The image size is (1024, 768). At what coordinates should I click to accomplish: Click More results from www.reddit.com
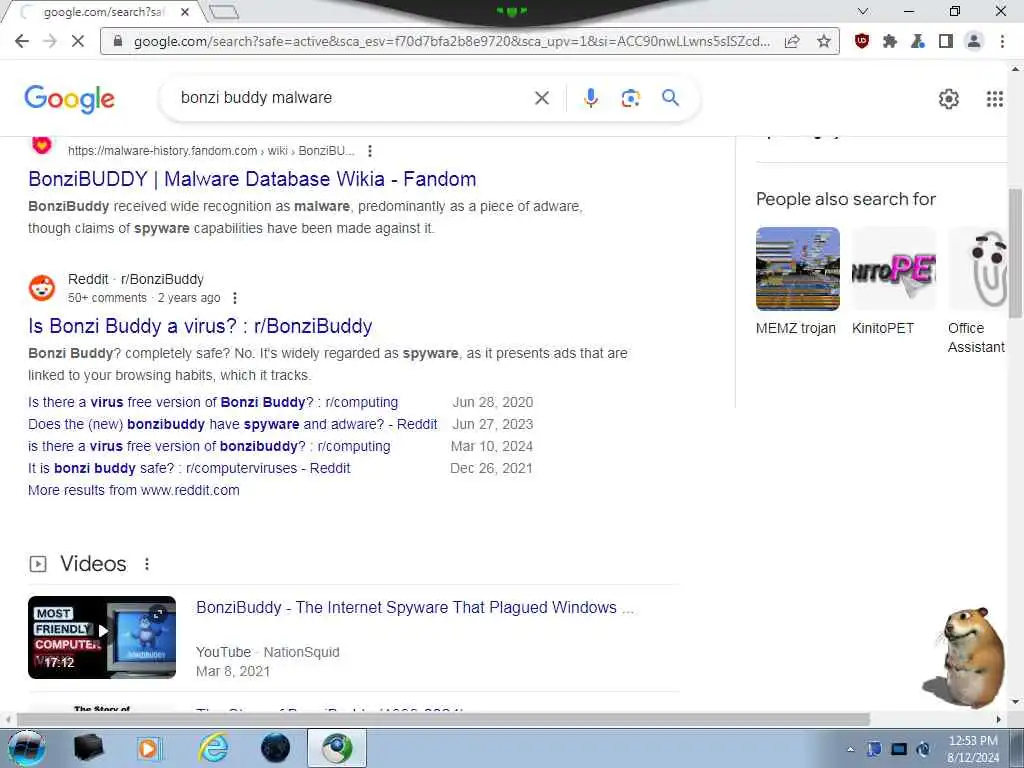click(x=134, y=490)
